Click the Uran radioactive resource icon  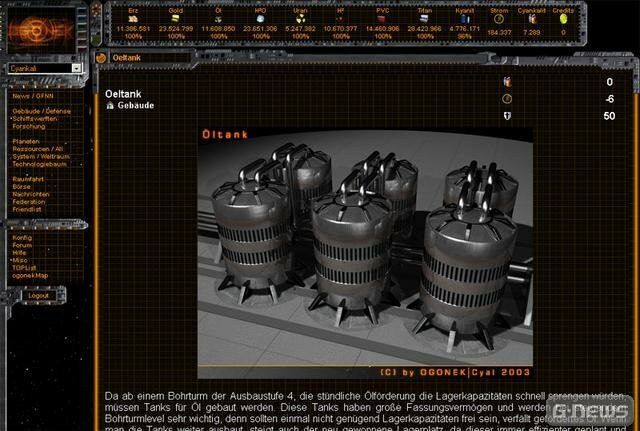click(x=301, y=19)
